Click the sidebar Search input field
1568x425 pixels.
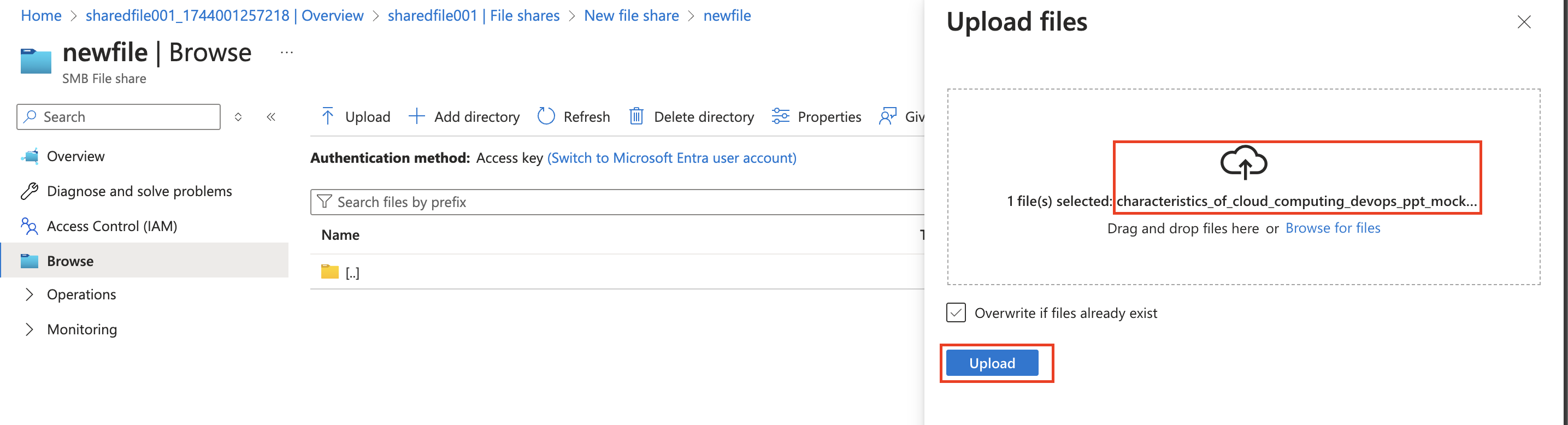point(119,116)
